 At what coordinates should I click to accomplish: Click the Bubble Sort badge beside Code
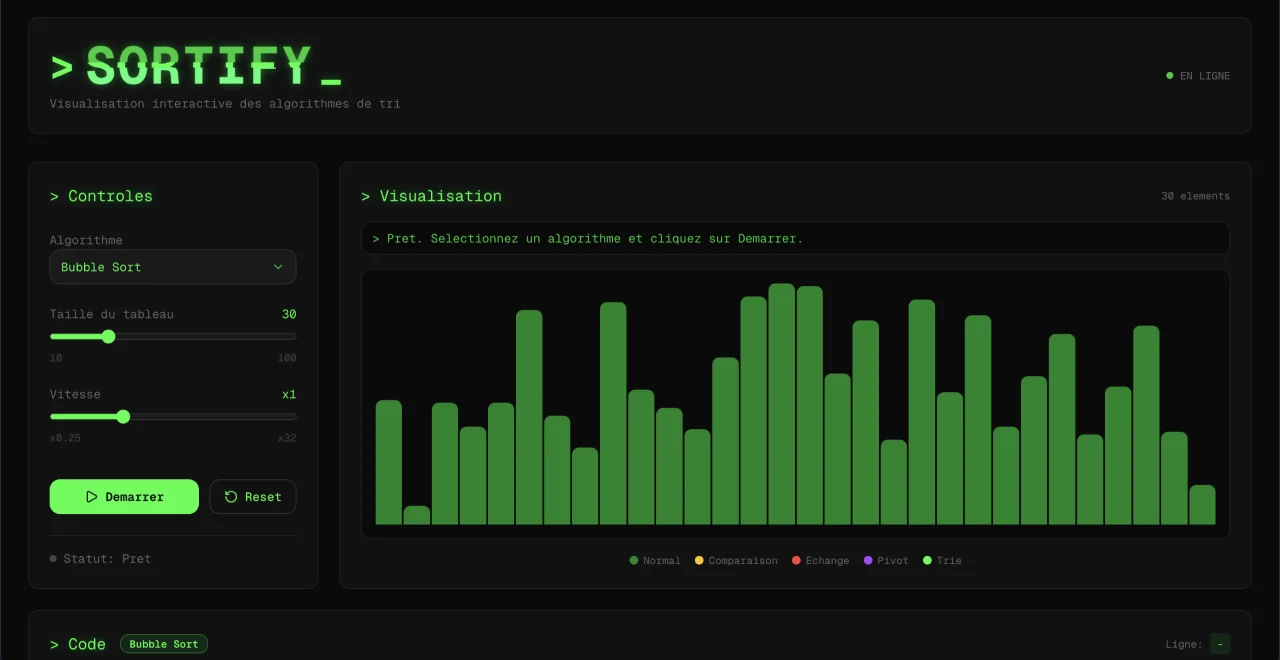[164, 644]
